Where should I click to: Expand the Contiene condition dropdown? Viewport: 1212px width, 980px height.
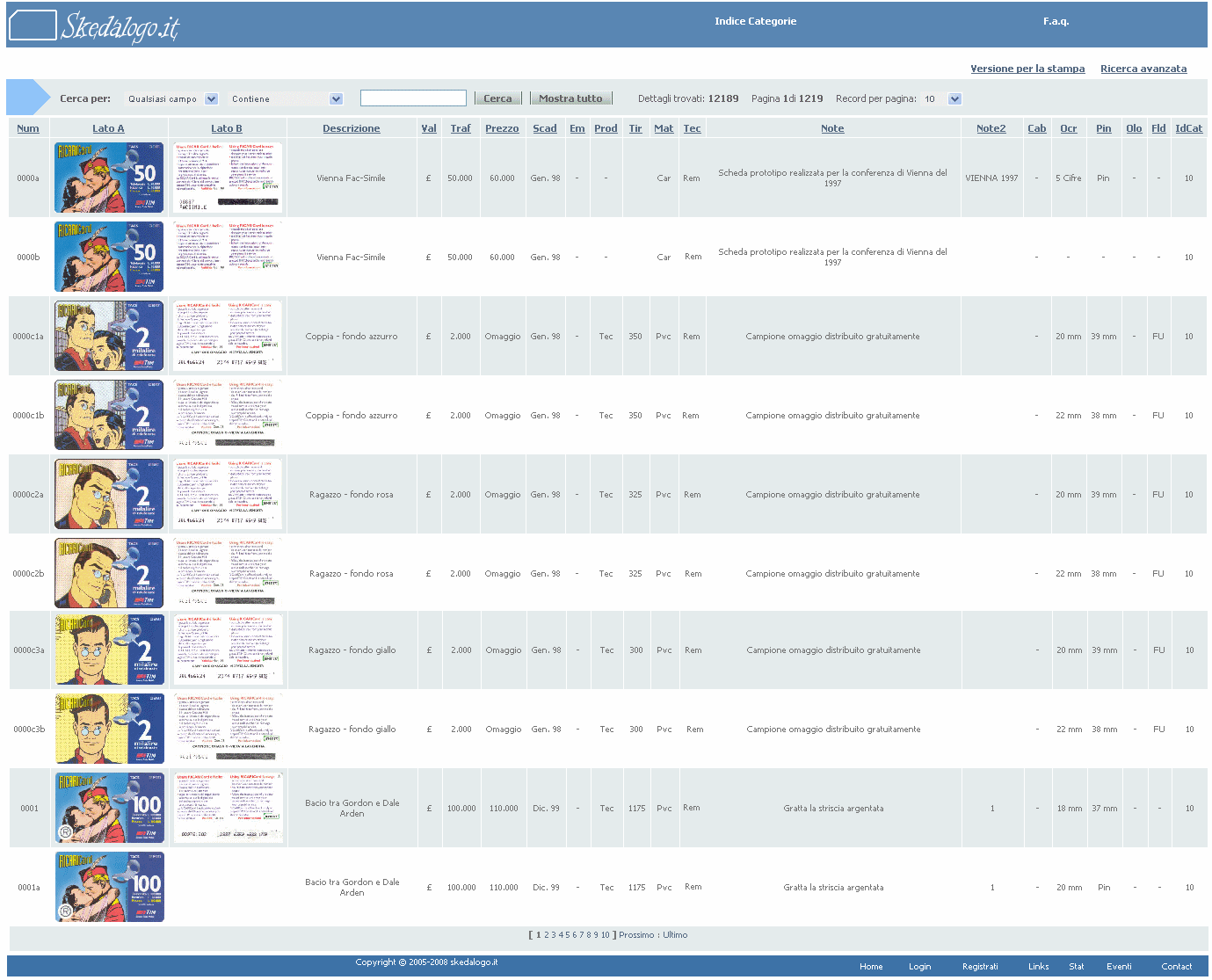click(x=336, y=99)
